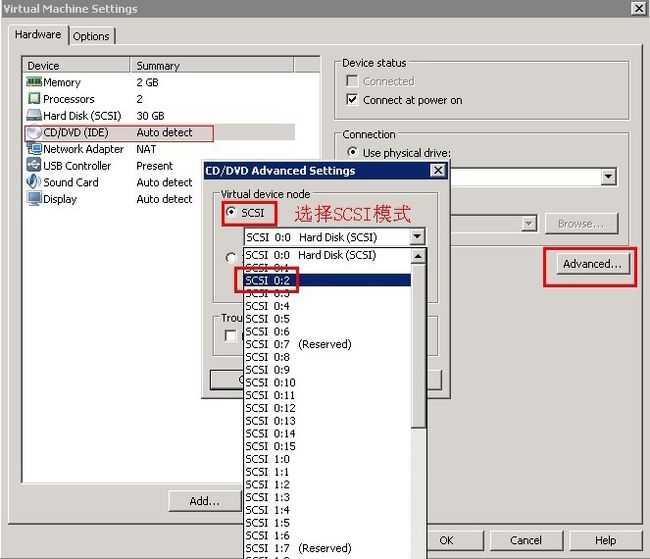Choose SCSI 0:15 in the dropdown list
The height and width of the screenshot is (559, 650).
[327, 446]
